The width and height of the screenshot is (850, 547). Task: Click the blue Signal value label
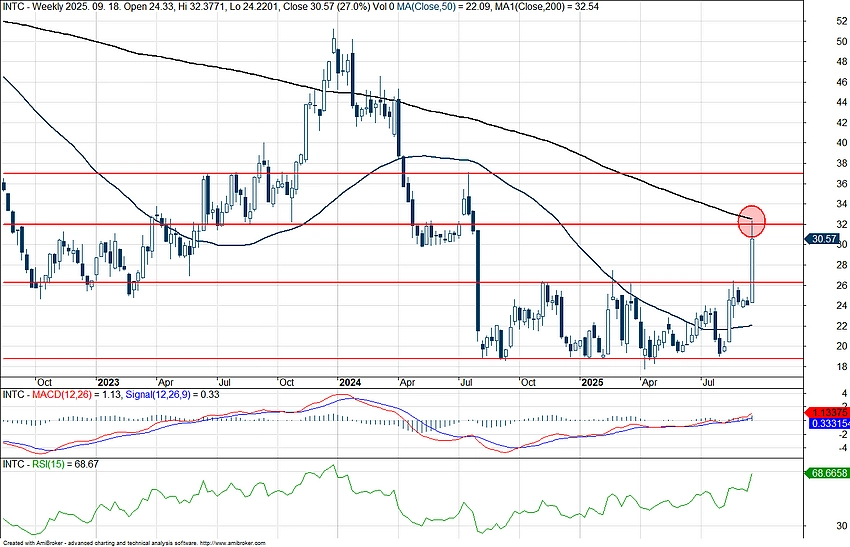coord(826,424)
